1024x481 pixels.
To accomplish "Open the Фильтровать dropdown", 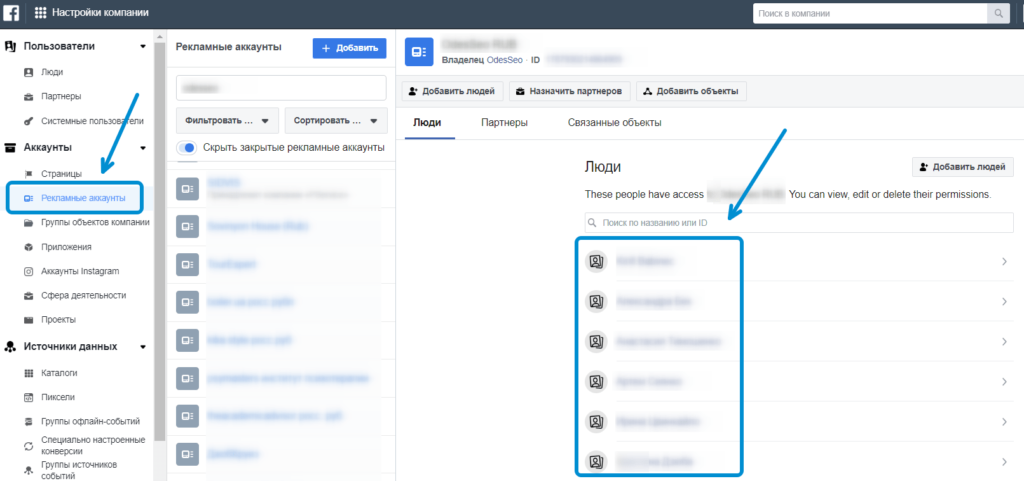I will (227, 121).
